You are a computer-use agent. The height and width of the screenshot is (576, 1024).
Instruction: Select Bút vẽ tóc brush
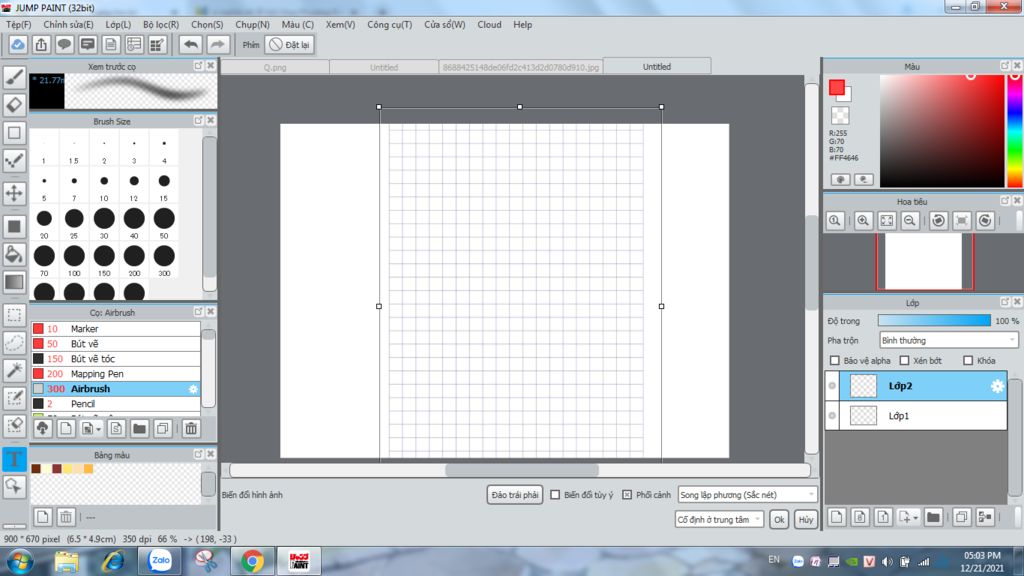(x=116, y=359)
